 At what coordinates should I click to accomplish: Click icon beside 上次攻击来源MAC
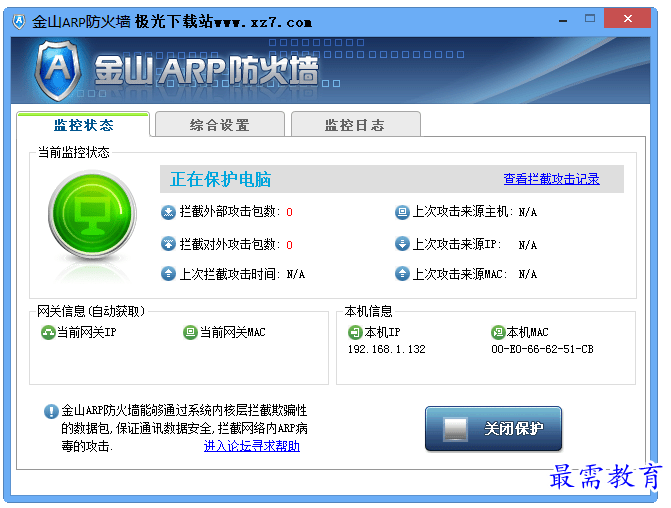(402, 273)
